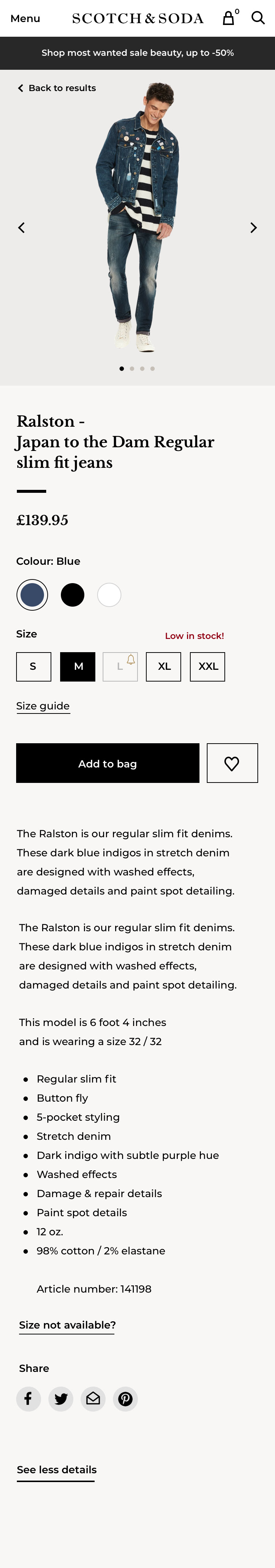Show next product image arrow
This screenshot has width=275, height=1568.
[x=254, y=228]
